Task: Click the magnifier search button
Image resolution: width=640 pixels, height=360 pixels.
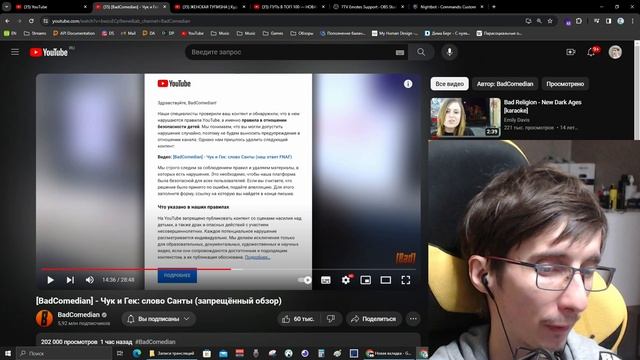Action: (x=421, y=52)
